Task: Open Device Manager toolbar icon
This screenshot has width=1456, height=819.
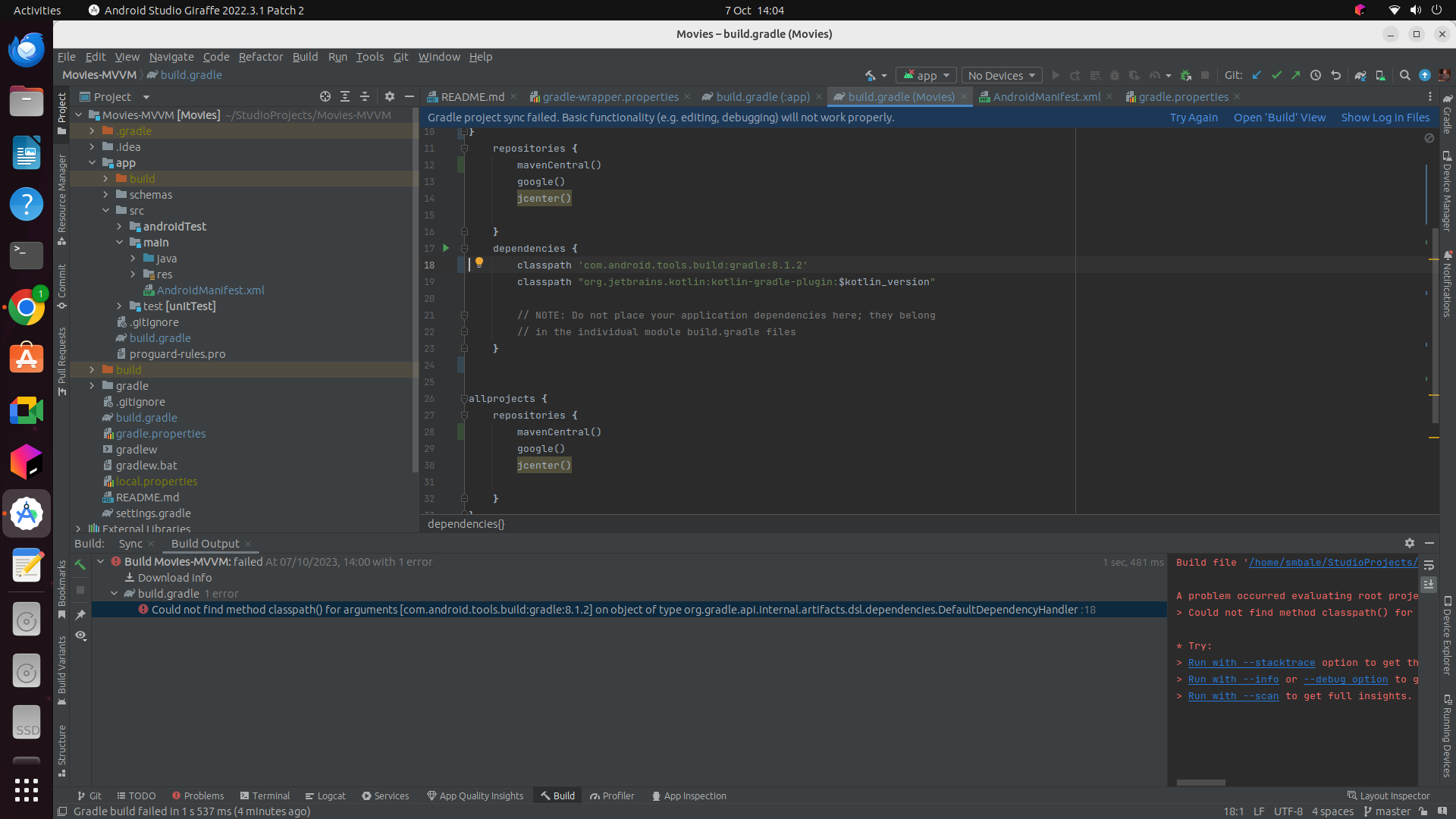Action: [1380, 75]
